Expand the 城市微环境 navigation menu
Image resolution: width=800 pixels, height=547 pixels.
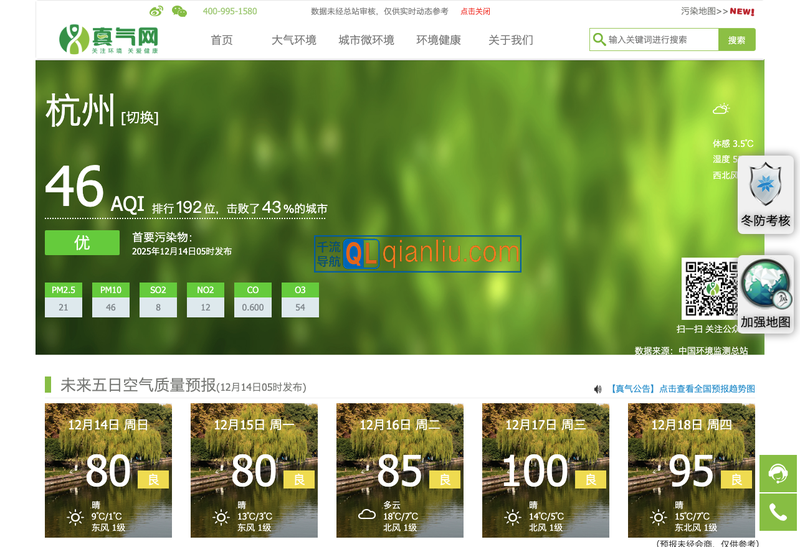point(366,40)
